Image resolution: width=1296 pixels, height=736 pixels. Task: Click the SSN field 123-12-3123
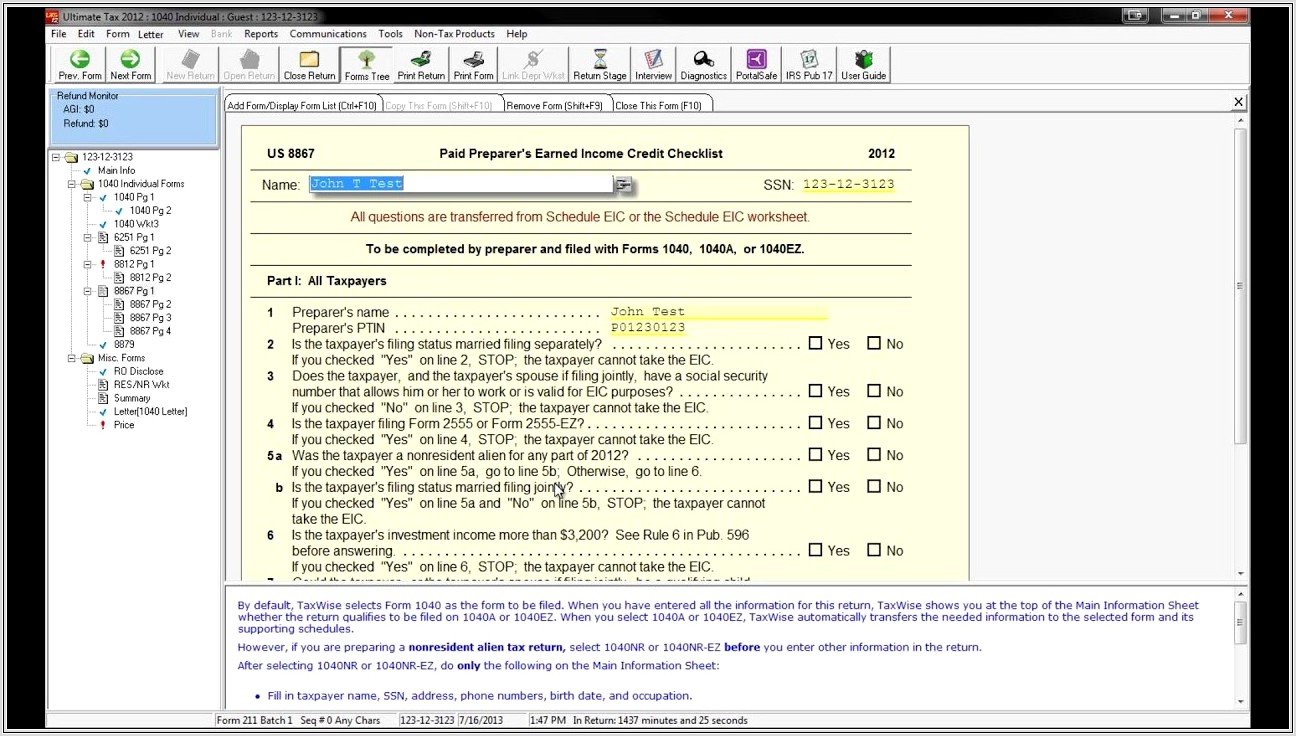click(848, 184)
